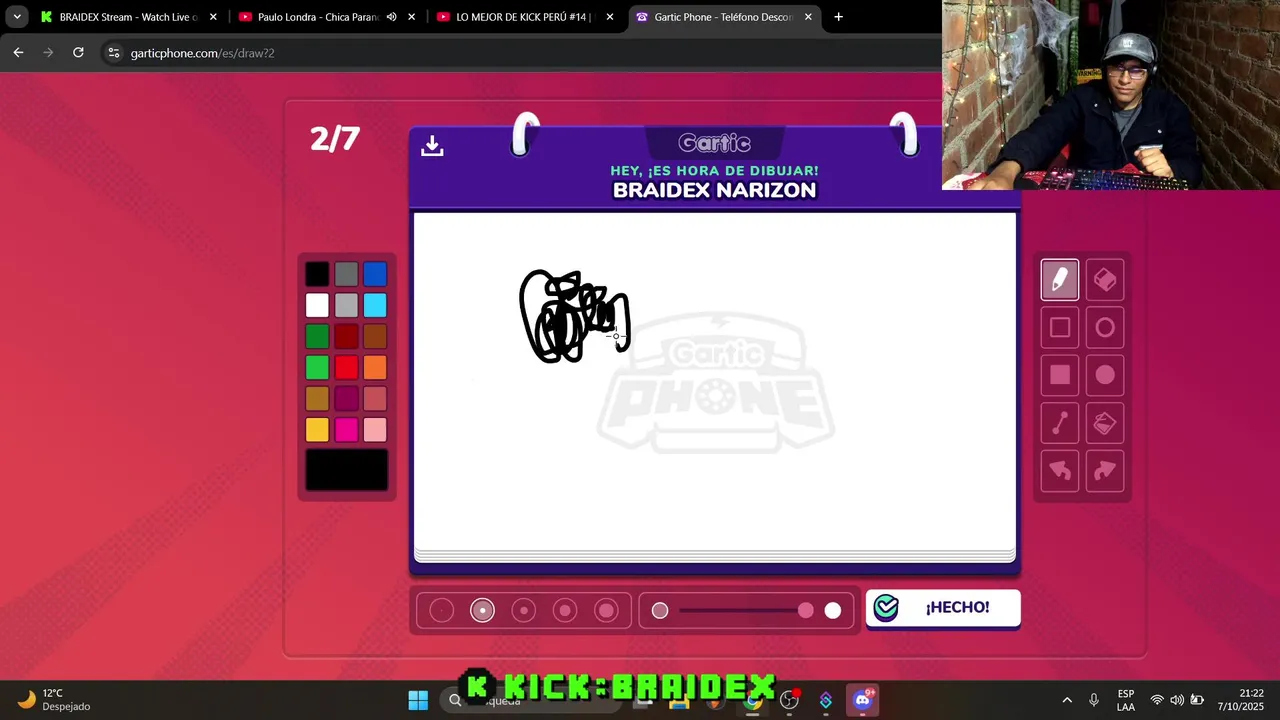Pick the bright red color swatch
This screenshot has height=720, width=1280.
[346, 367]
